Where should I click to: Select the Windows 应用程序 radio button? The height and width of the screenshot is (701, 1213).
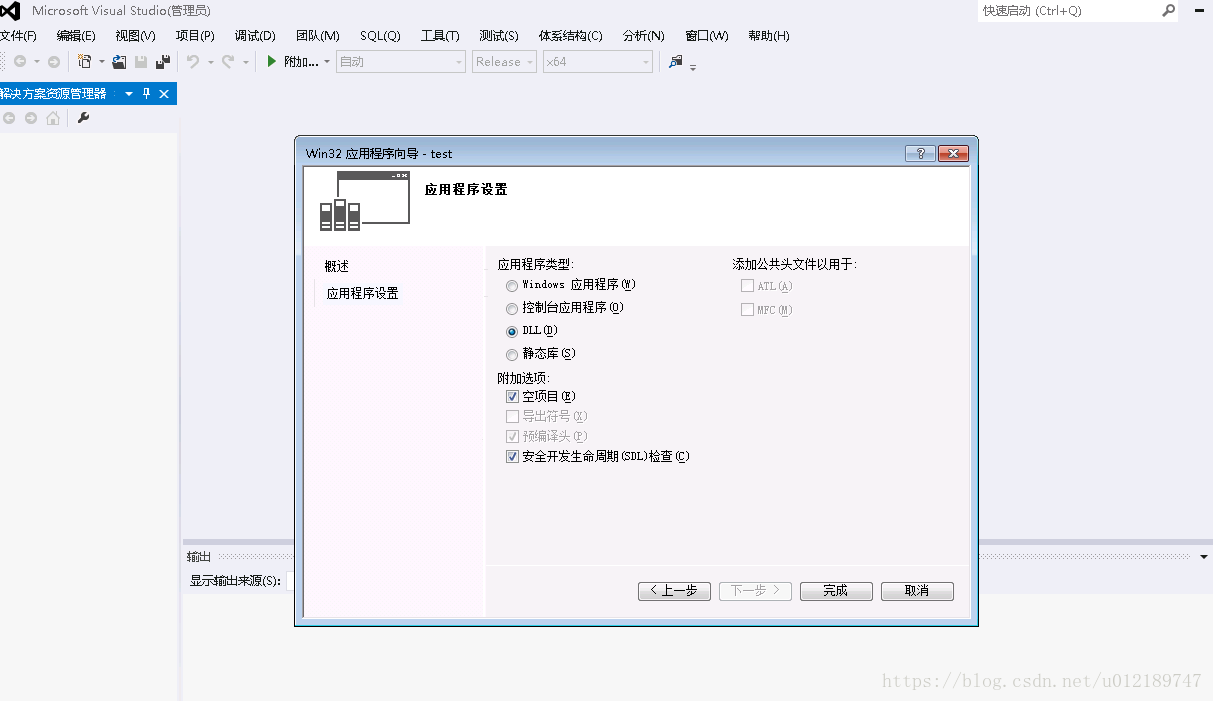[x=512, y=286]
